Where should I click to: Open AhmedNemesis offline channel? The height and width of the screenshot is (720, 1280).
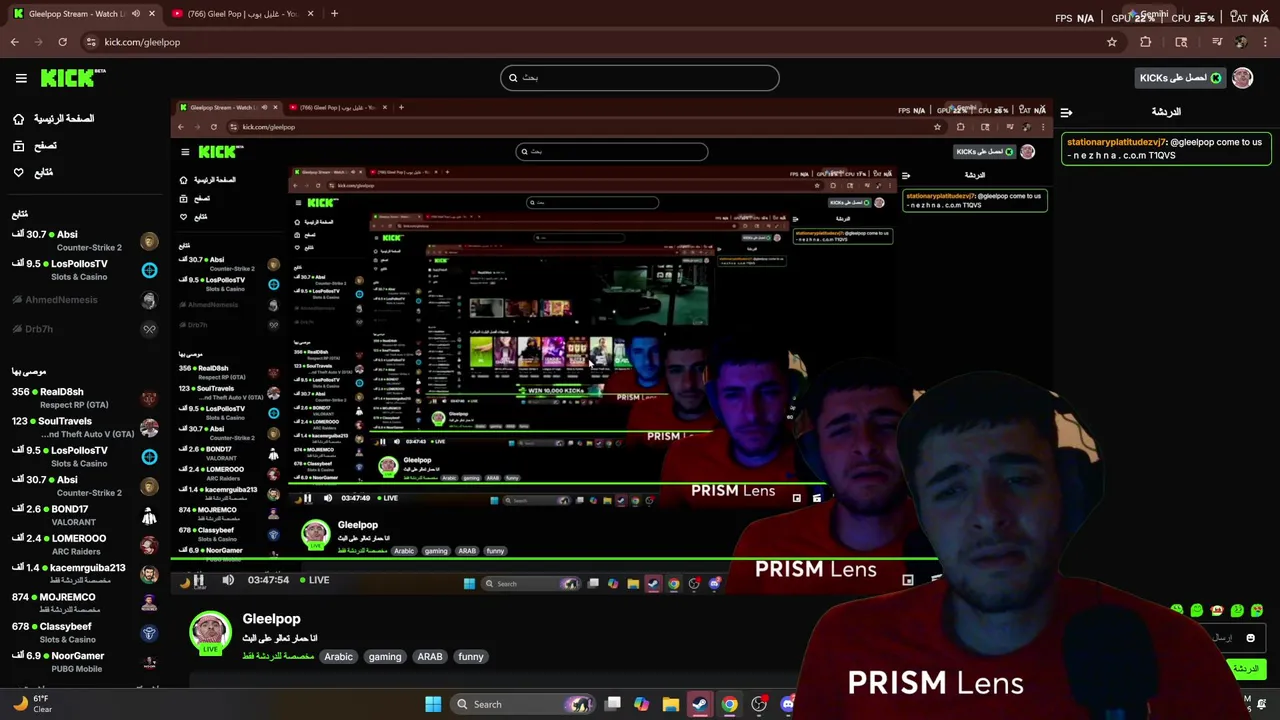[84, 300]
